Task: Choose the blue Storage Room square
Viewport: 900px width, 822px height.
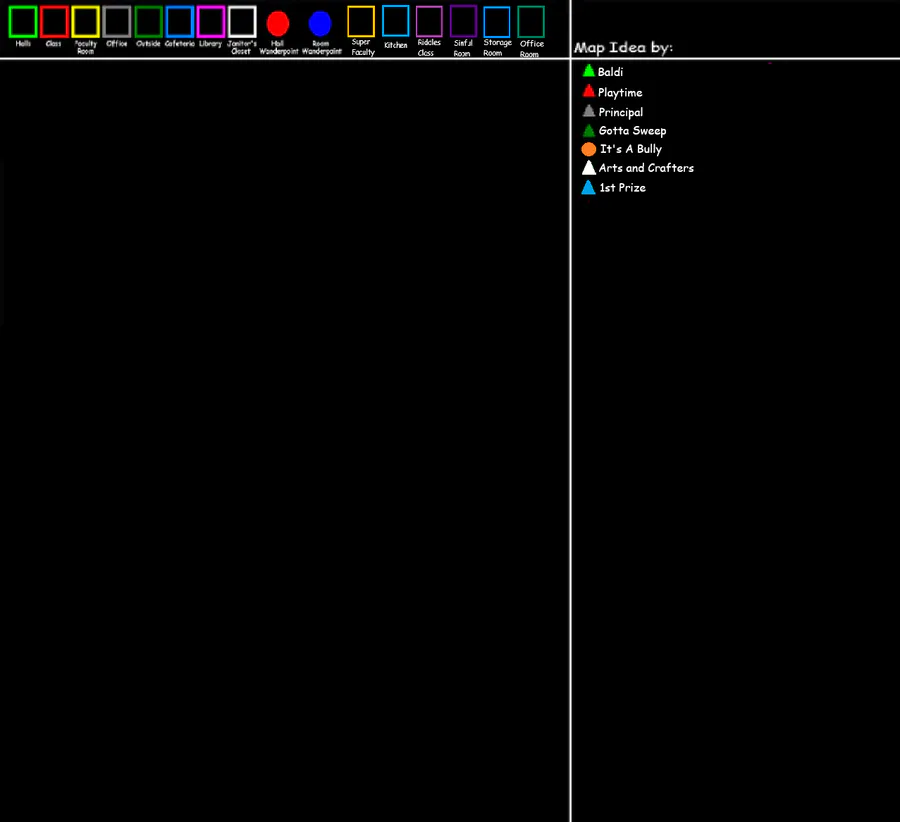Action: (x=496, y=22)
